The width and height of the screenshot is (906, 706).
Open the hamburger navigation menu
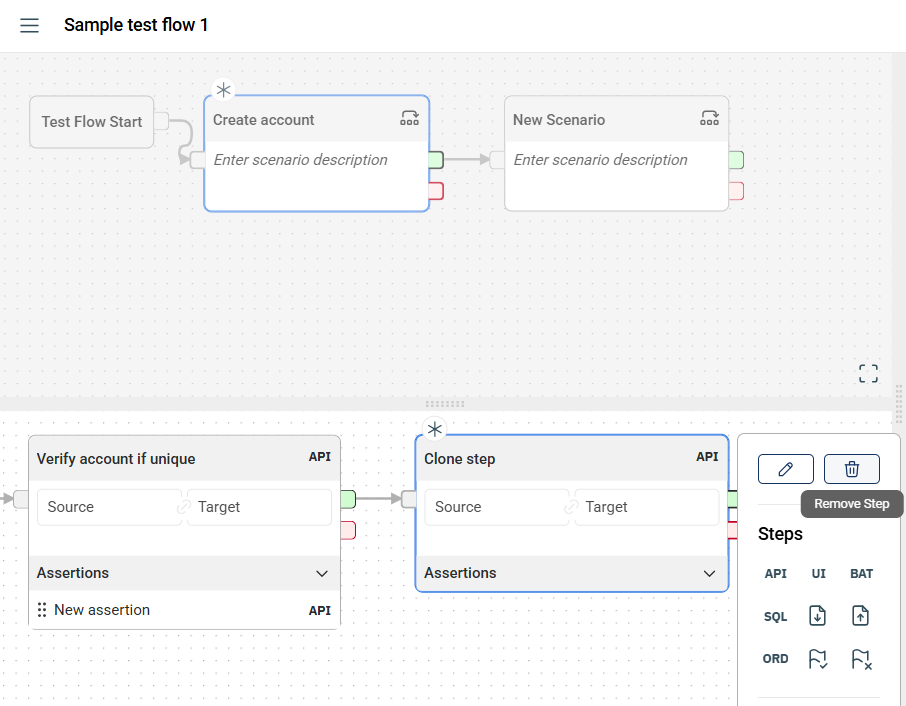pos(30,26)
